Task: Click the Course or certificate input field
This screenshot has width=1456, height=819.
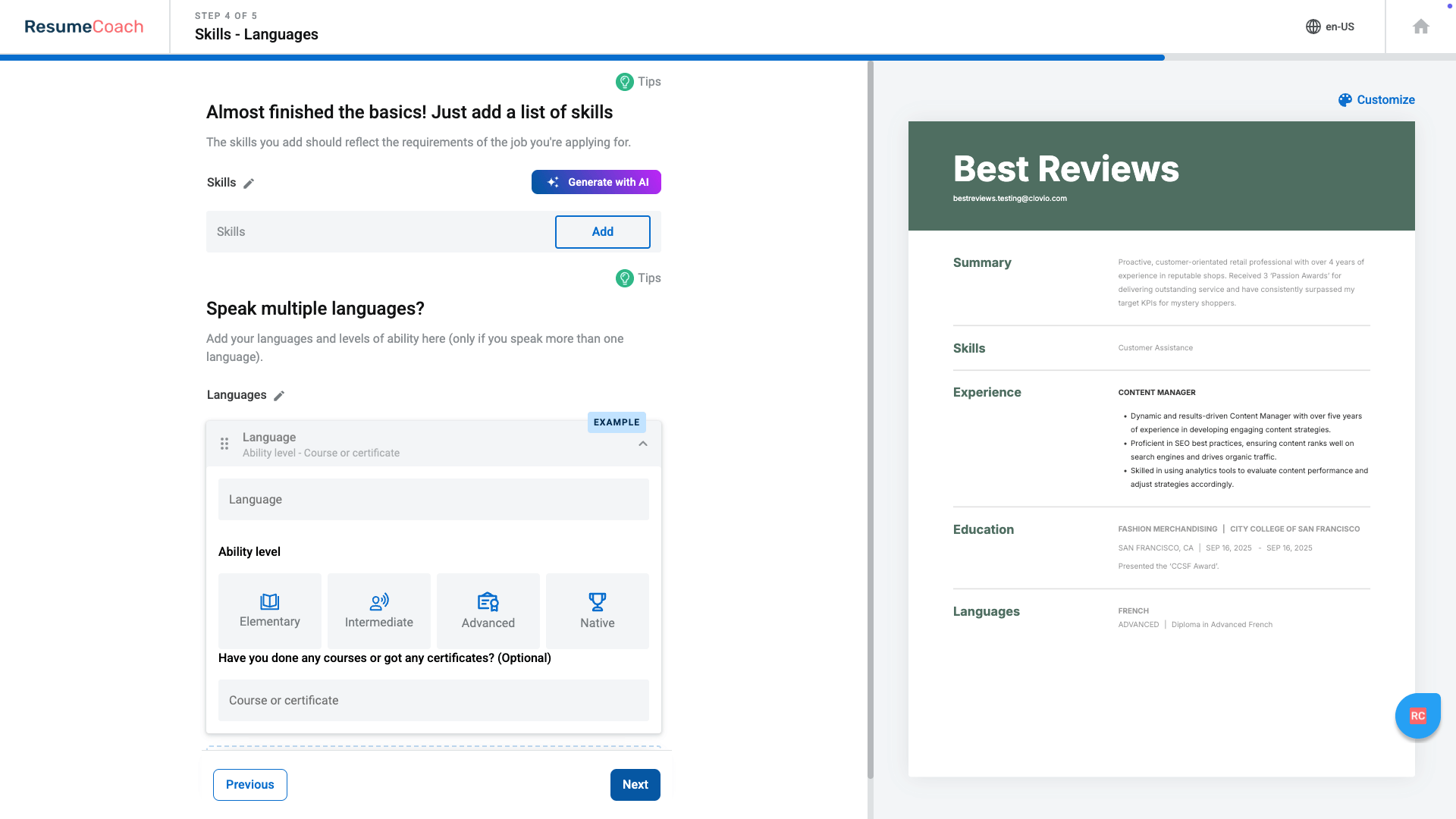Action: [433, 700]
